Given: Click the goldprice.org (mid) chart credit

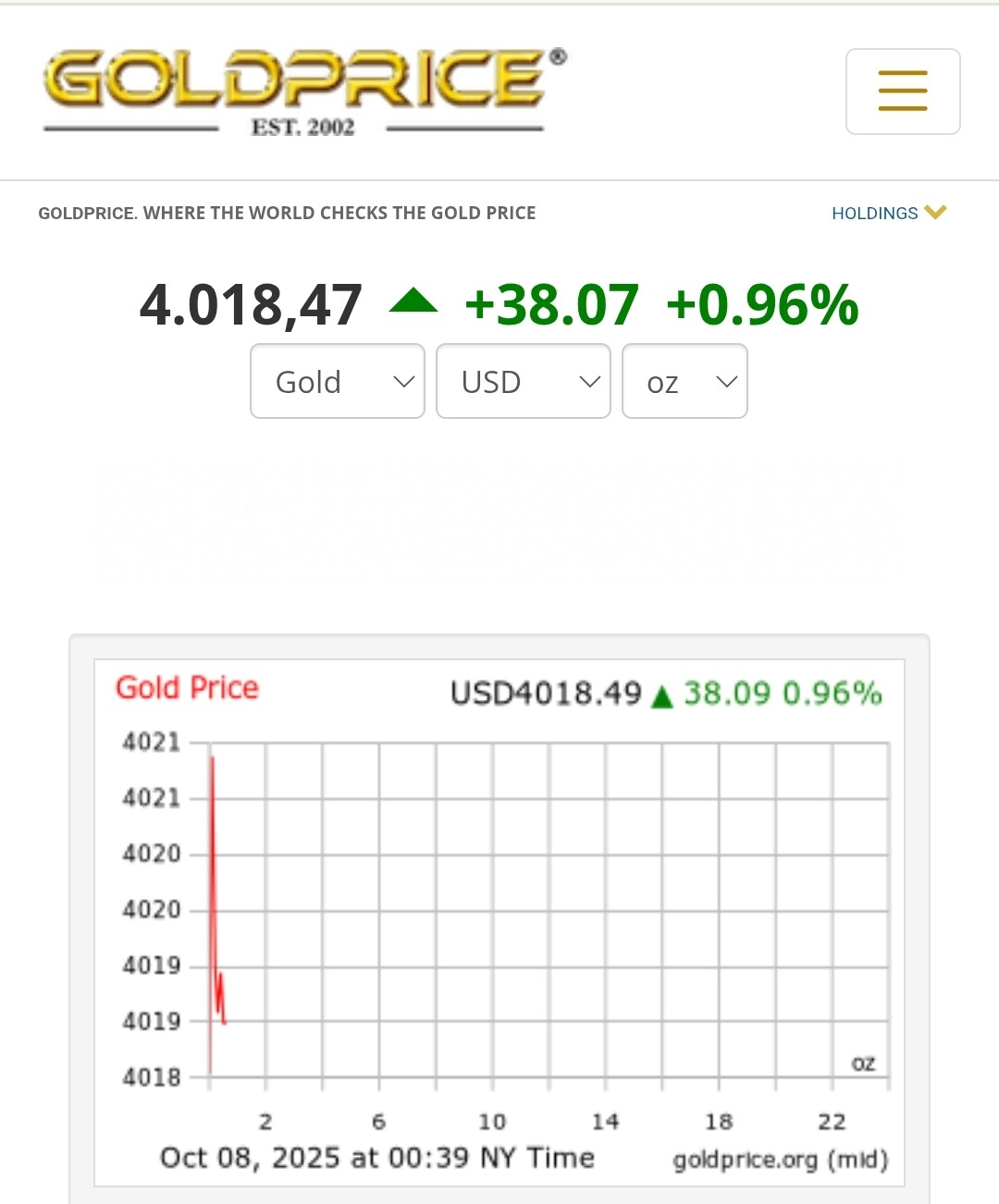Looking at the screenshot, I should tap(780, 1160).
